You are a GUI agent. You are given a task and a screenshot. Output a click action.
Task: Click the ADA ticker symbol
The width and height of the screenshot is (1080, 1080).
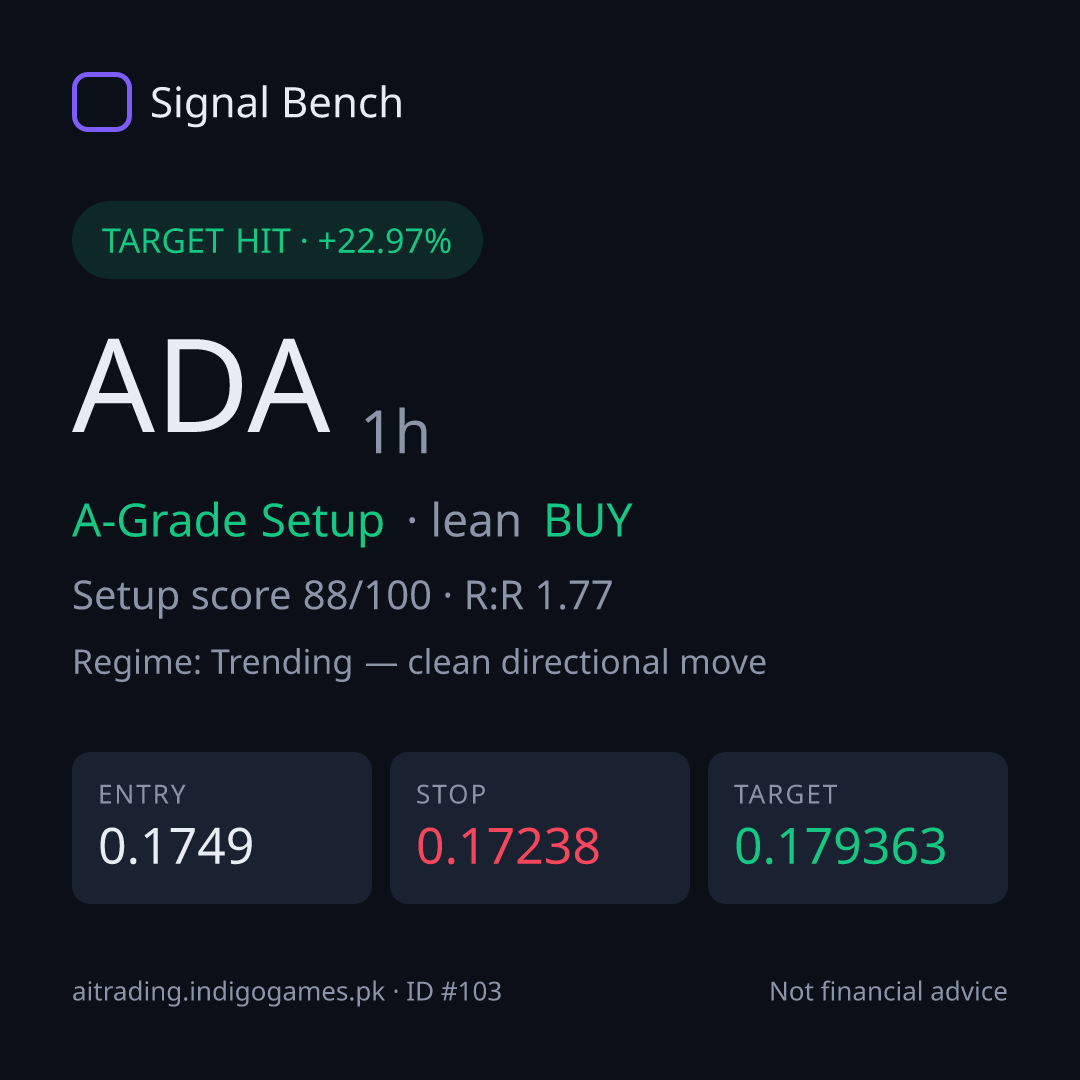(x=201, y=385)
